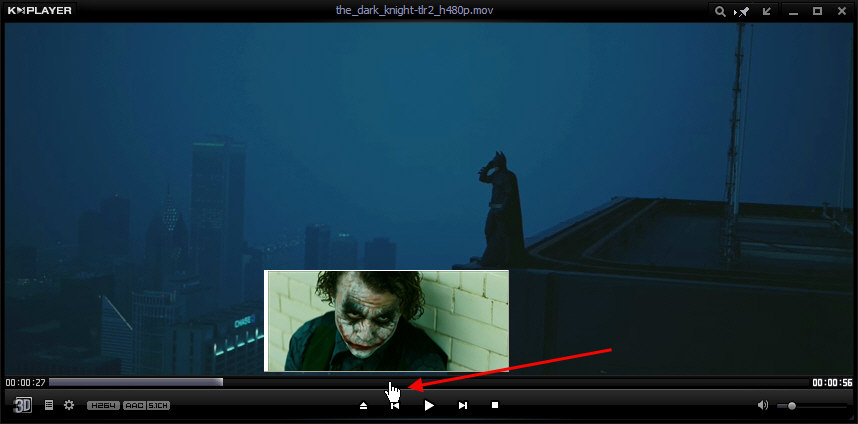Expand the small arrow beside the pin icon
The image size is (858, 424).
pos(735,12)
